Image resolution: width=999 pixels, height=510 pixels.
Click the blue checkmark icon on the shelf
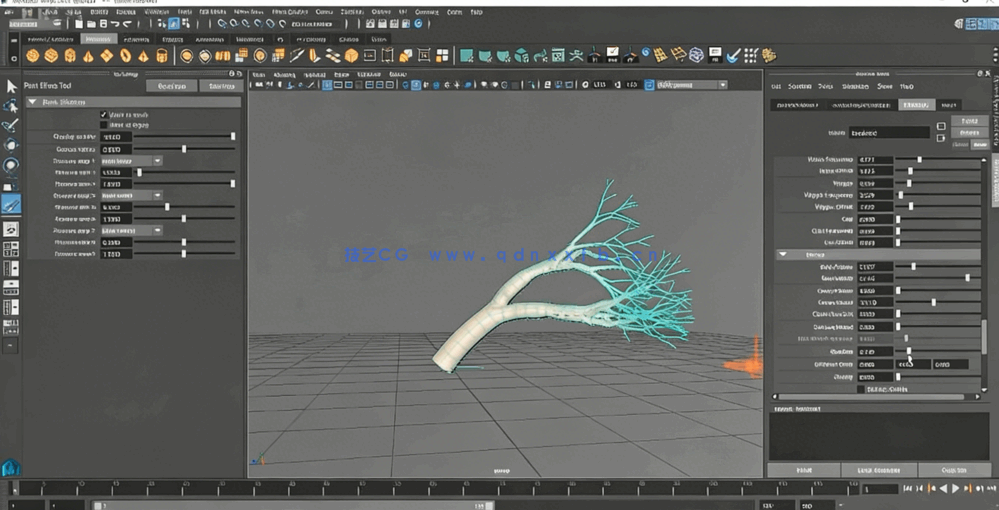[x=732, y=56]
